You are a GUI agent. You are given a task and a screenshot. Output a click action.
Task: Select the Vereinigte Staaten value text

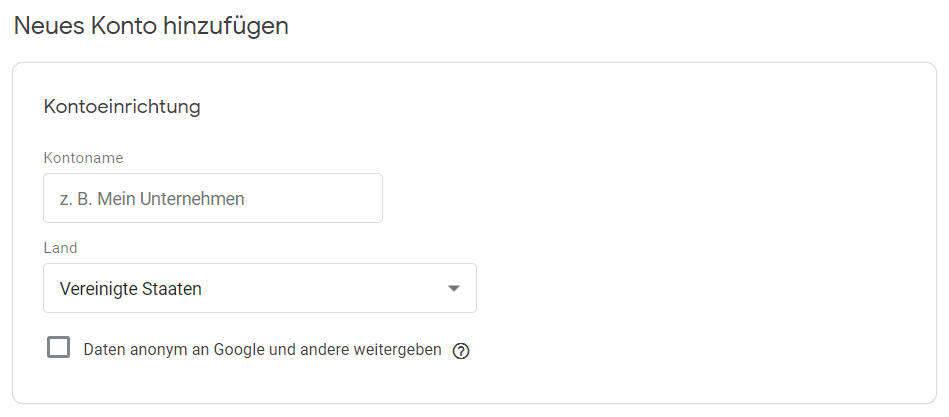coord(130,289)
